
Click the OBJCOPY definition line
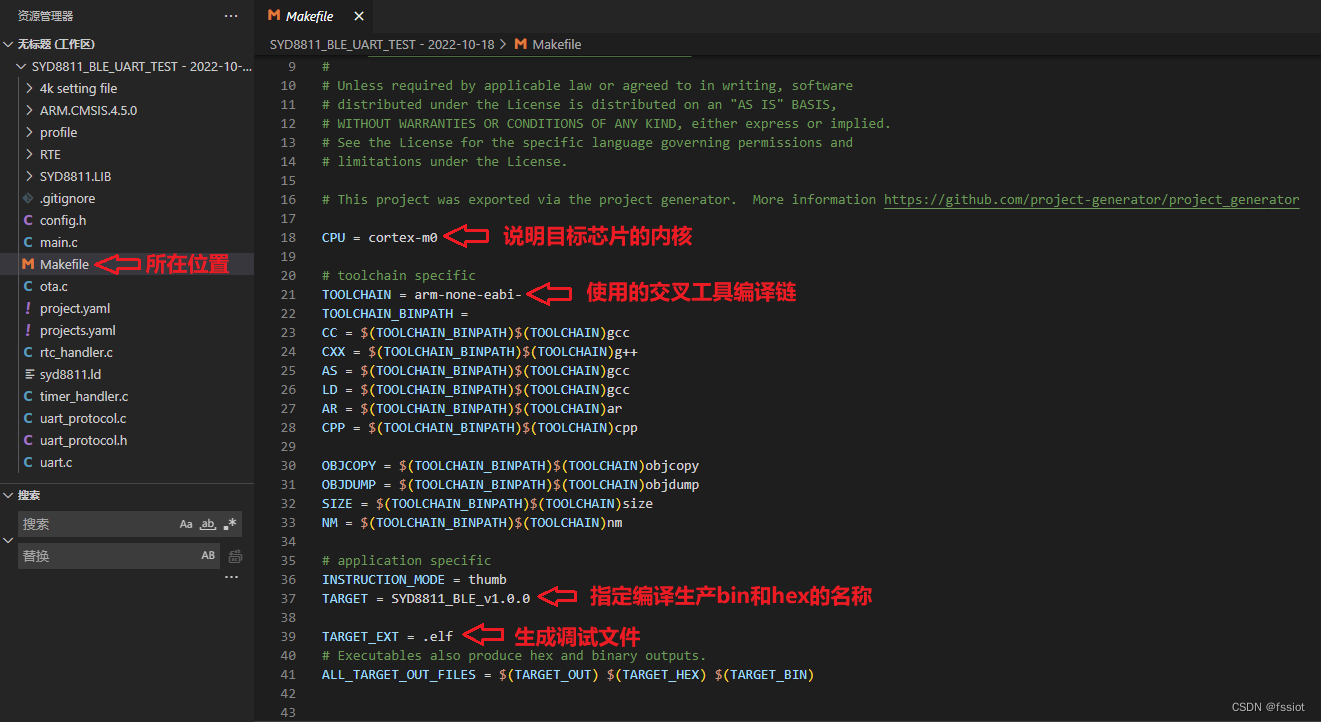click(510, 465)
